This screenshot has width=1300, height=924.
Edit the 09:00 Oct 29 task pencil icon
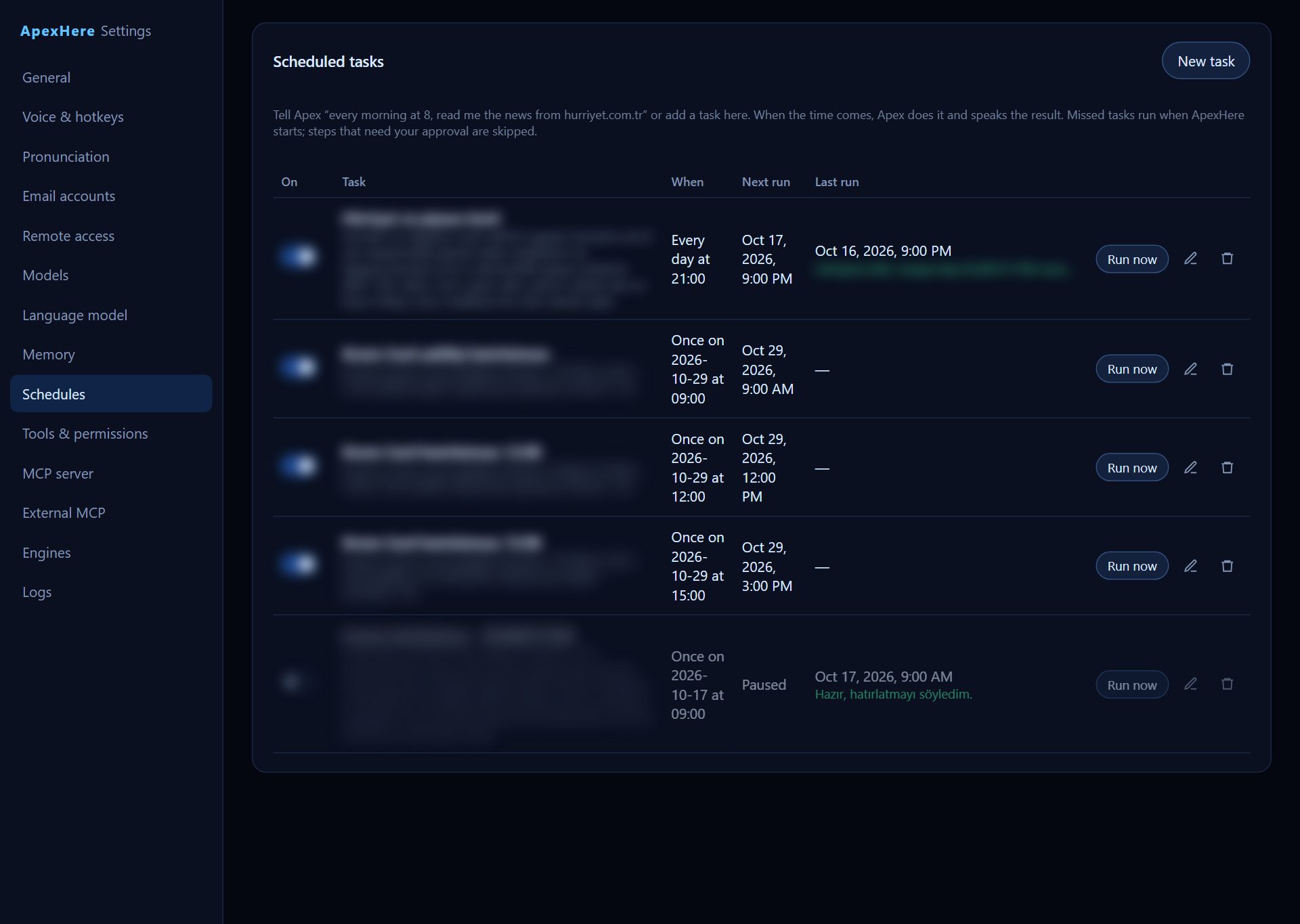(1190, 369)
